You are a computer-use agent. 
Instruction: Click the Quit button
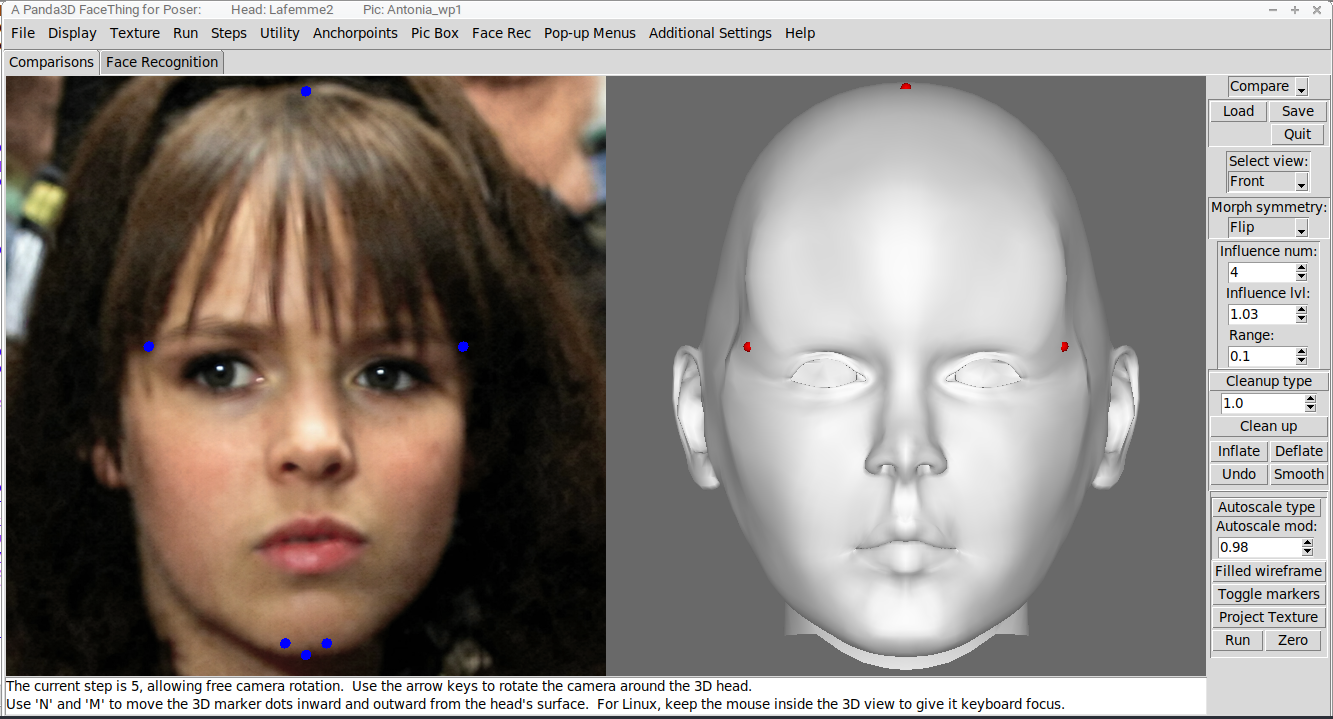(x=1298, y=134)
